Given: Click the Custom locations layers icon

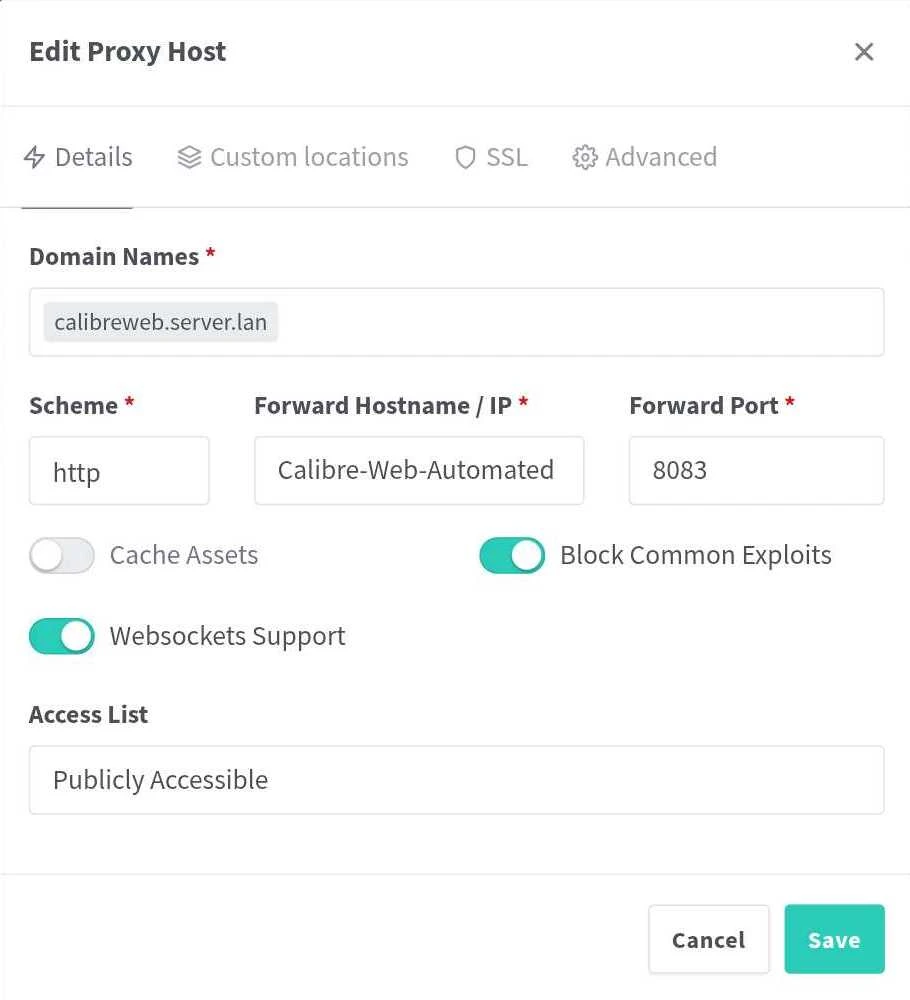Looking at the screenshot, I should pos(189,158).
